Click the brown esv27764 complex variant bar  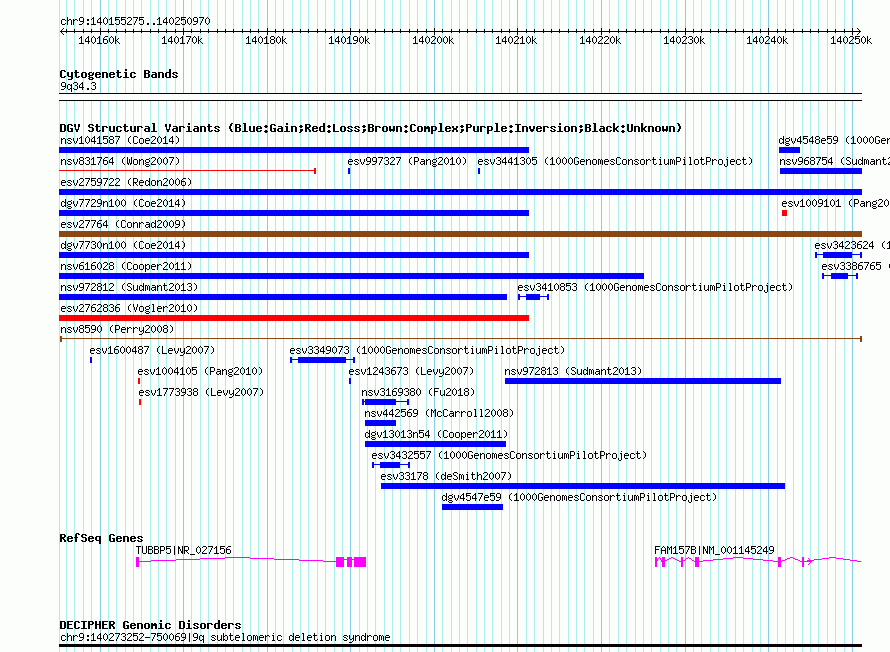[x=460, y=234]
